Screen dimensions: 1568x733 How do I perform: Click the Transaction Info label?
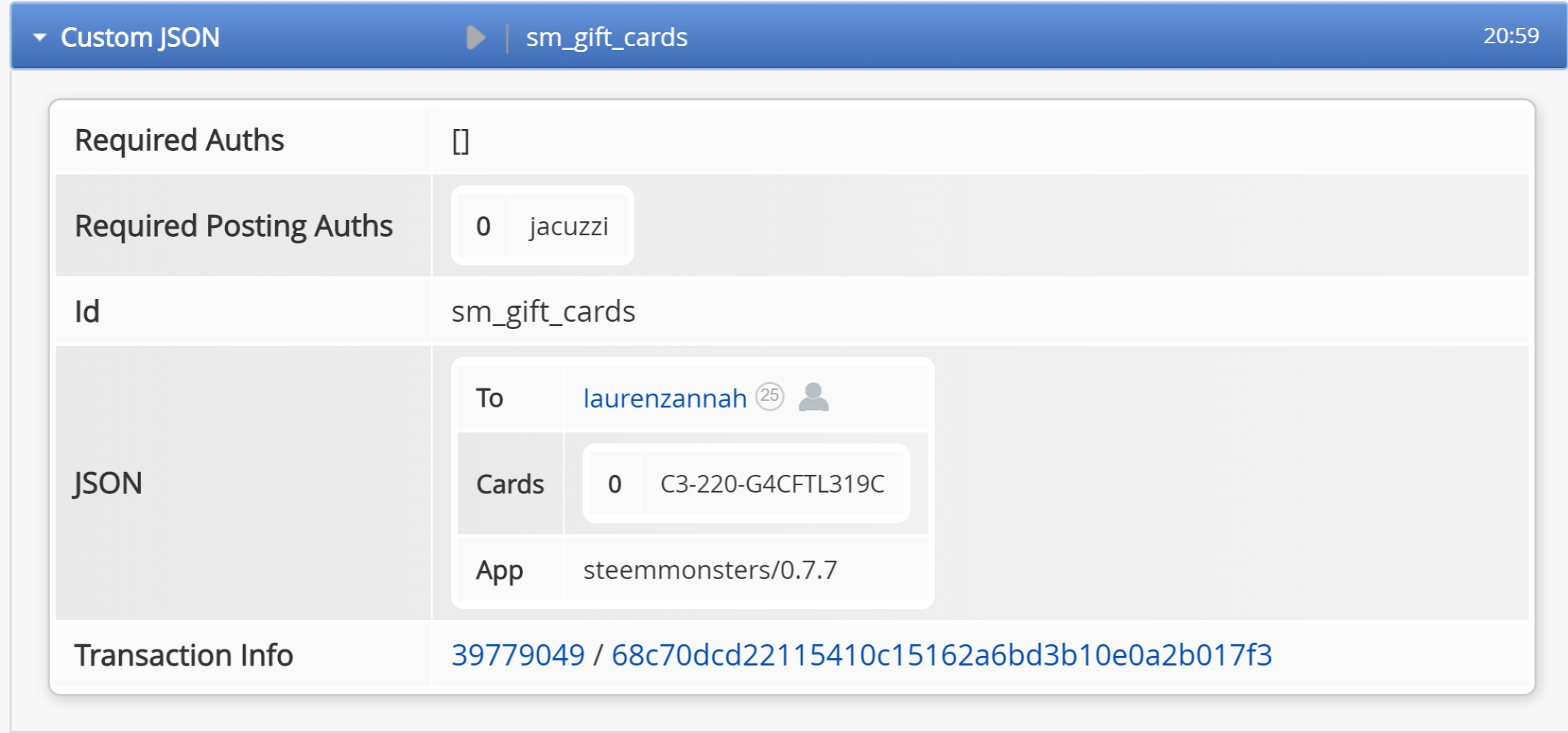[183, 655]
